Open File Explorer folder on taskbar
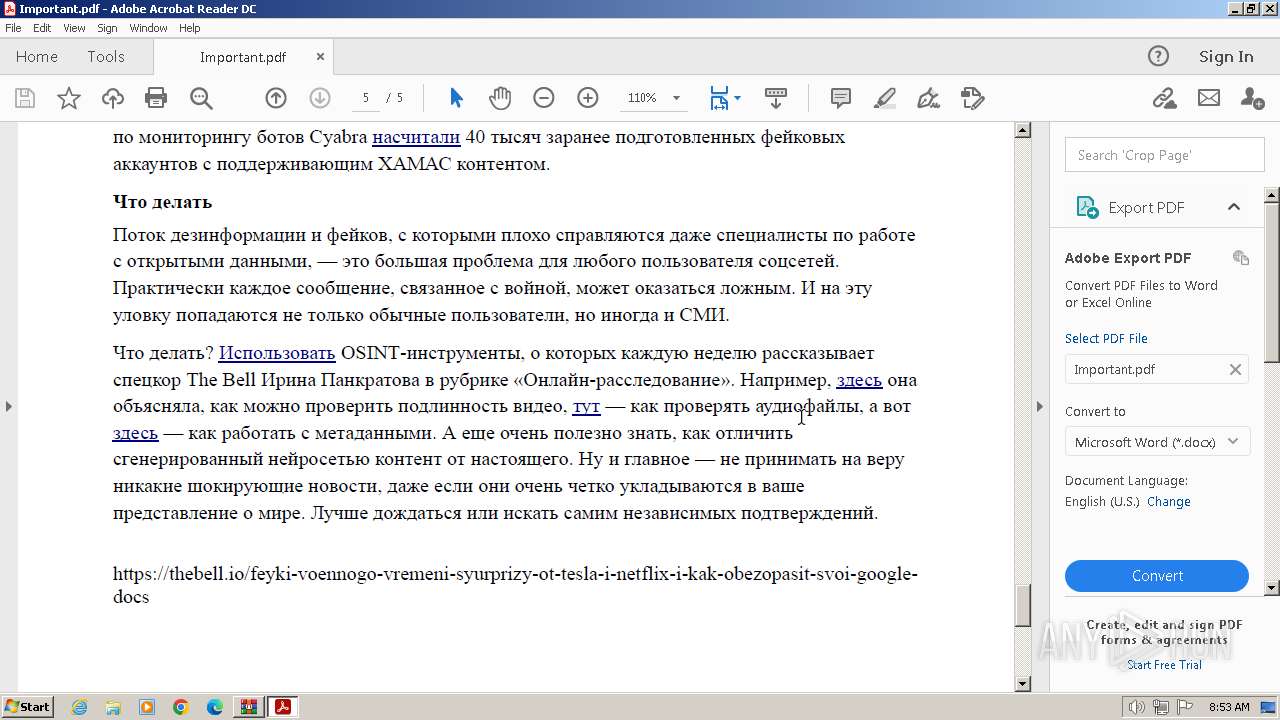Viewport: 1280px width, 720px height. tap(113, 707)
